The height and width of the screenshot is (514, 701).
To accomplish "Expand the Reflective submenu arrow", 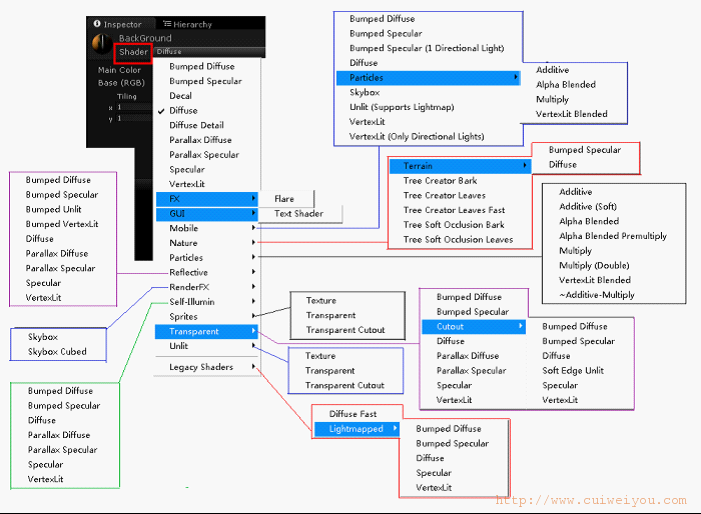I will (253, 272).
